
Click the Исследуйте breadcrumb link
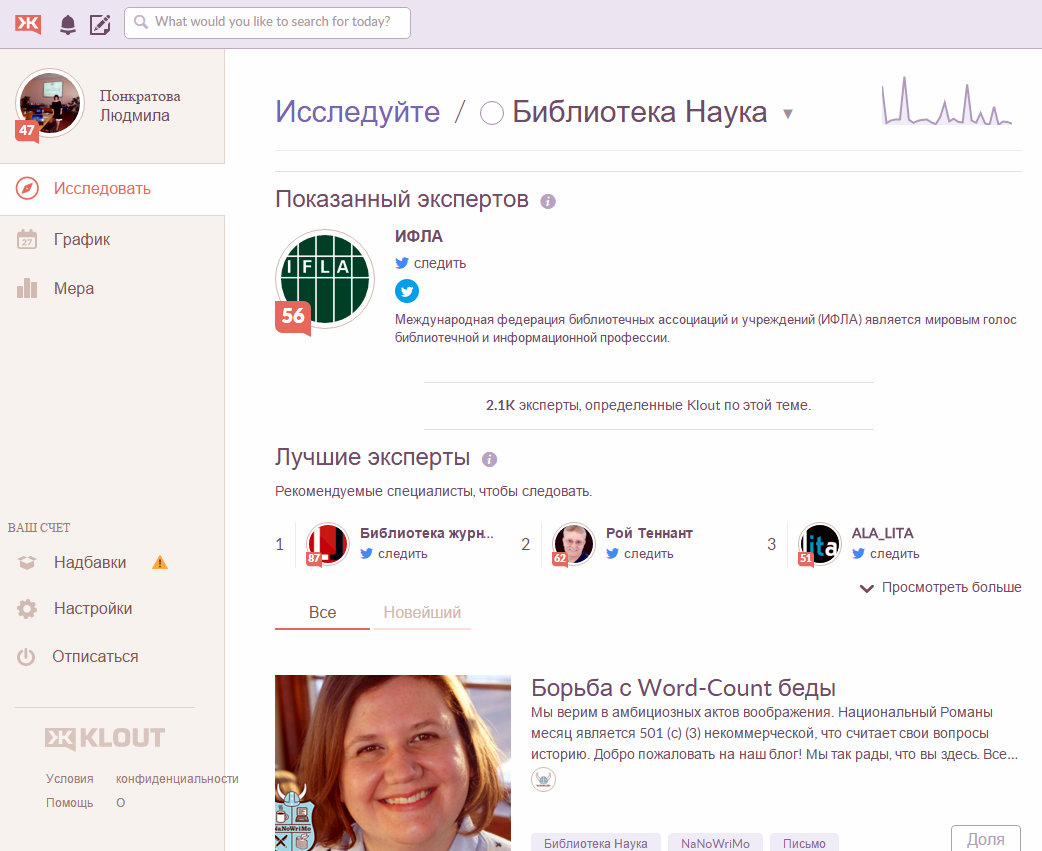coord(358,112)
